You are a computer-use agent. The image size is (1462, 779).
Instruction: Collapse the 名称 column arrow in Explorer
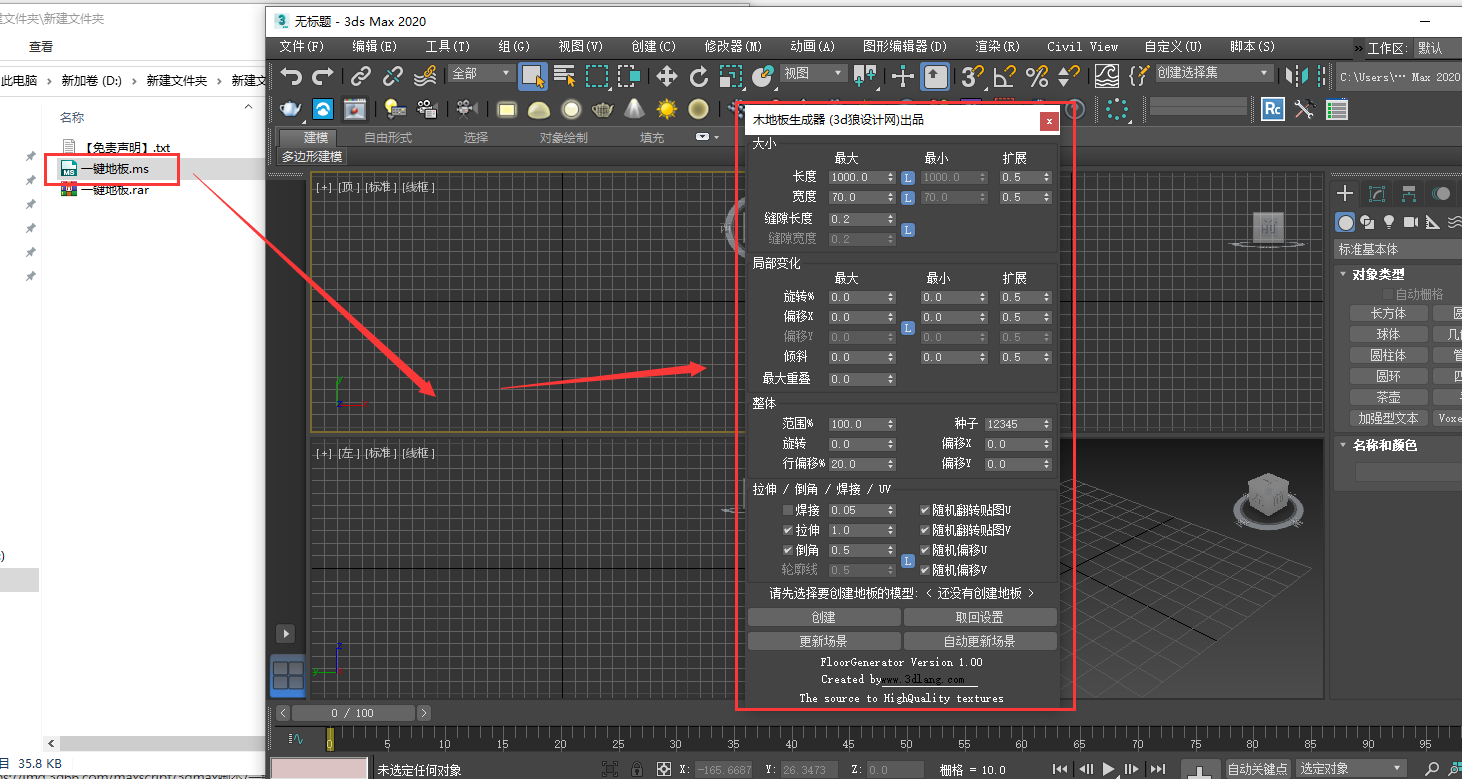(x=249, y=106)
